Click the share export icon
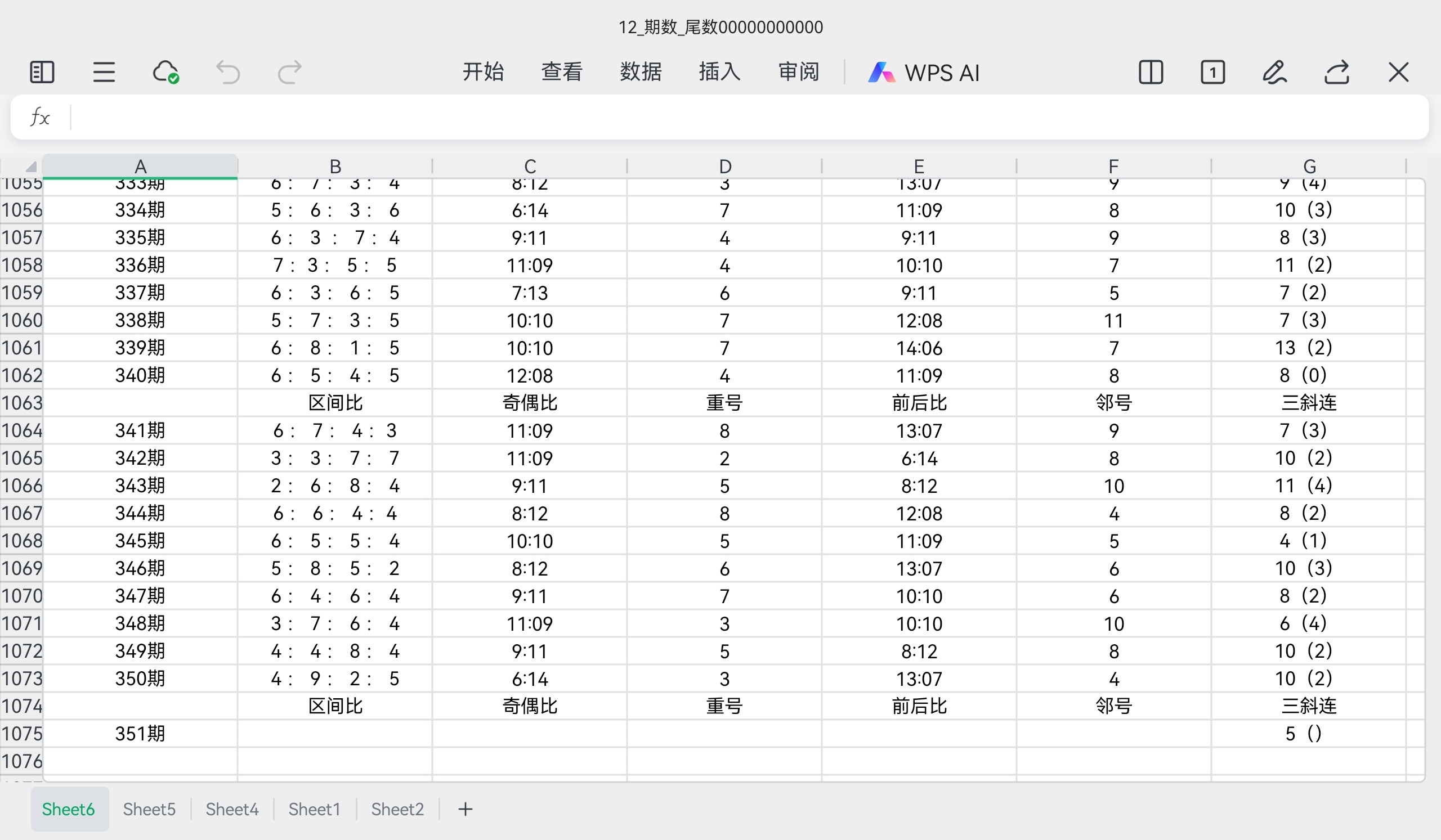The height and width of the screenshot is (840, 1441). [x=1336, y=73]
